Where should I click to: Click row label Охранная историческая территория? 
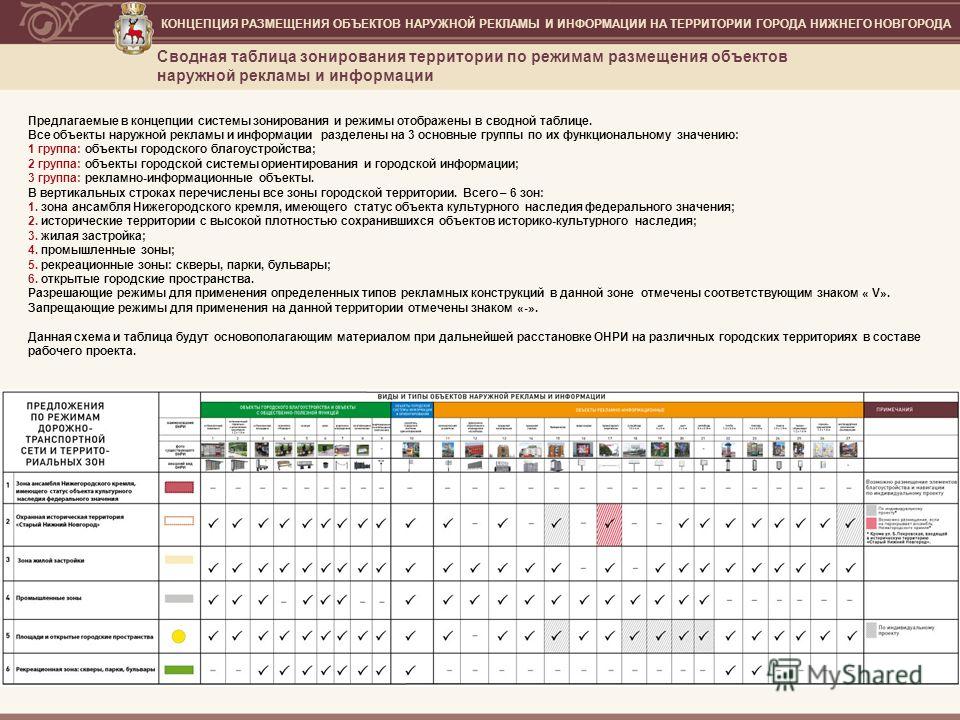70,520
